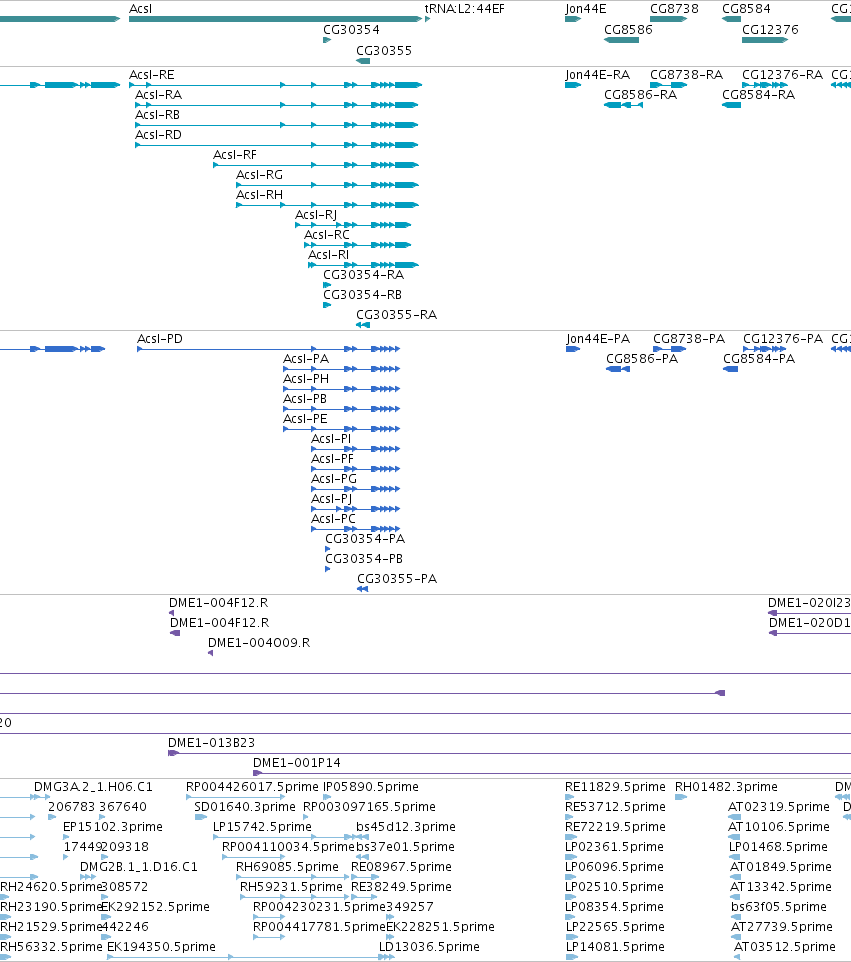851x962 pixels.
Task: Click the Acsl-RF transcript label
Action: pyautogui.click(x=235, y=155)
